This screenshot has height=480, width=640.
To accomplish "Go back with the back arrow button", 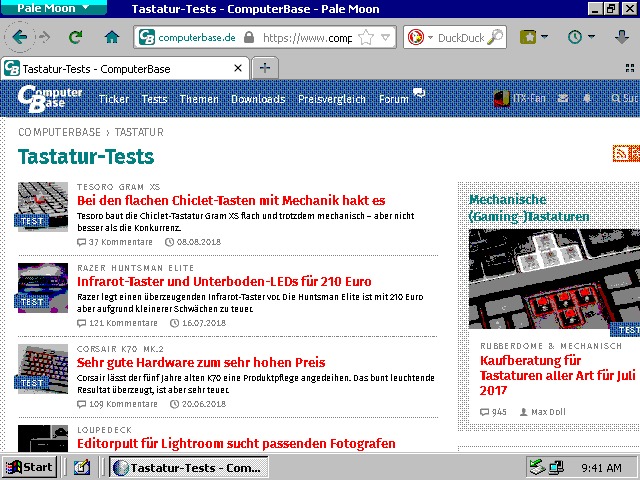I will point(19,38).
